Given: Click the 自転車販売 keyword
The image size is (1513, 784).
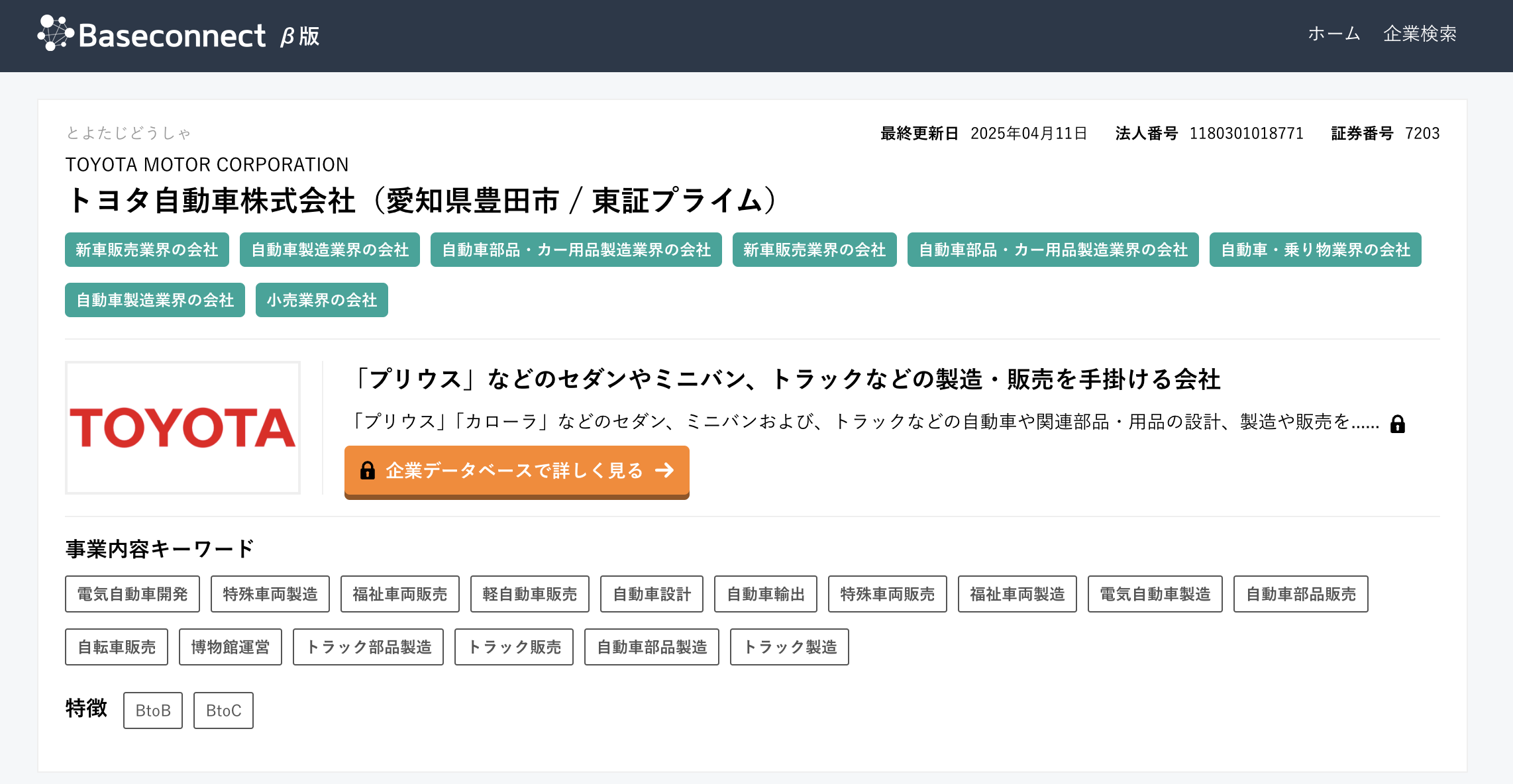Looking at the screenshot, I should coord(117,647).
